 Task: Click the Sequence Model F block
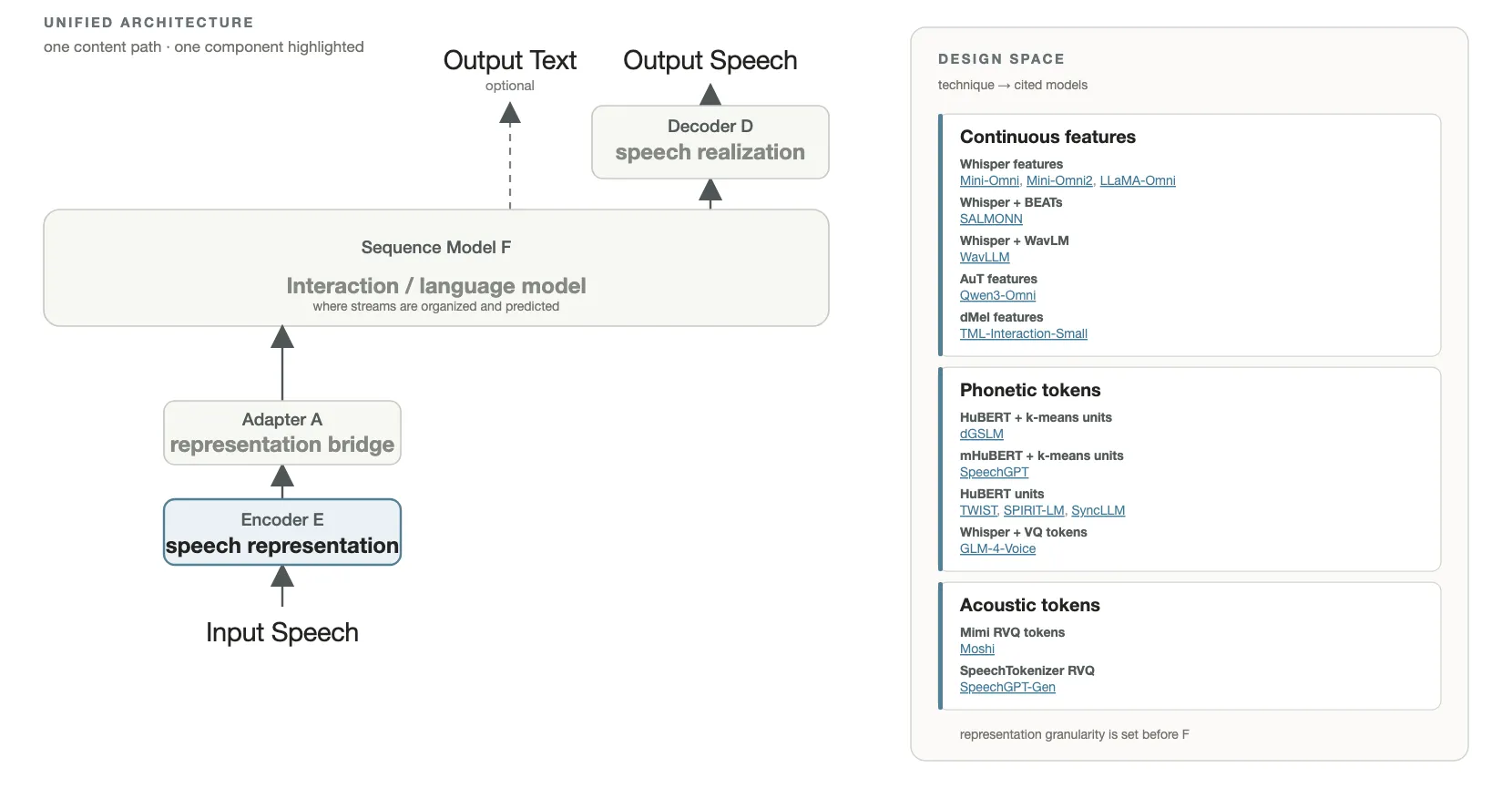coord(436,268)
